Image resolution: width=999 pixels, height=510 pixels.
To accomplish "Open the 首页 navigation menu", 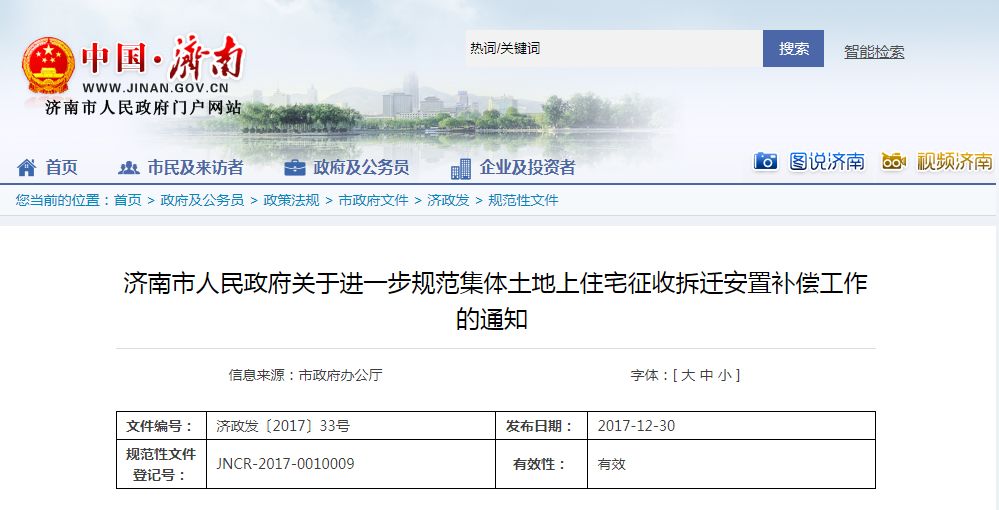I will click(x=61, y=168).
